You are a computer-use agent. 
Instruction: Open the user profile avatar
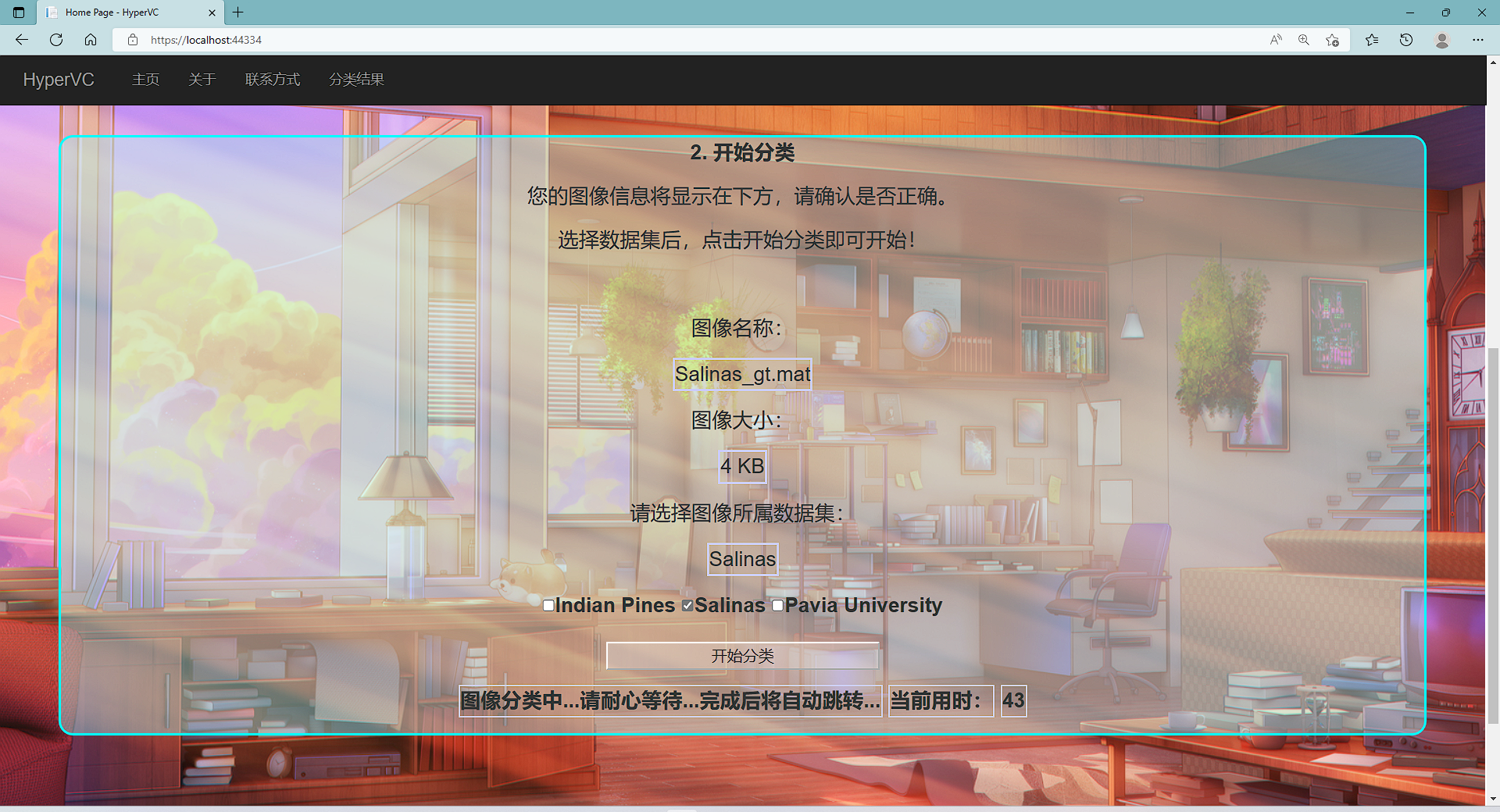[x=1442, y=40]
